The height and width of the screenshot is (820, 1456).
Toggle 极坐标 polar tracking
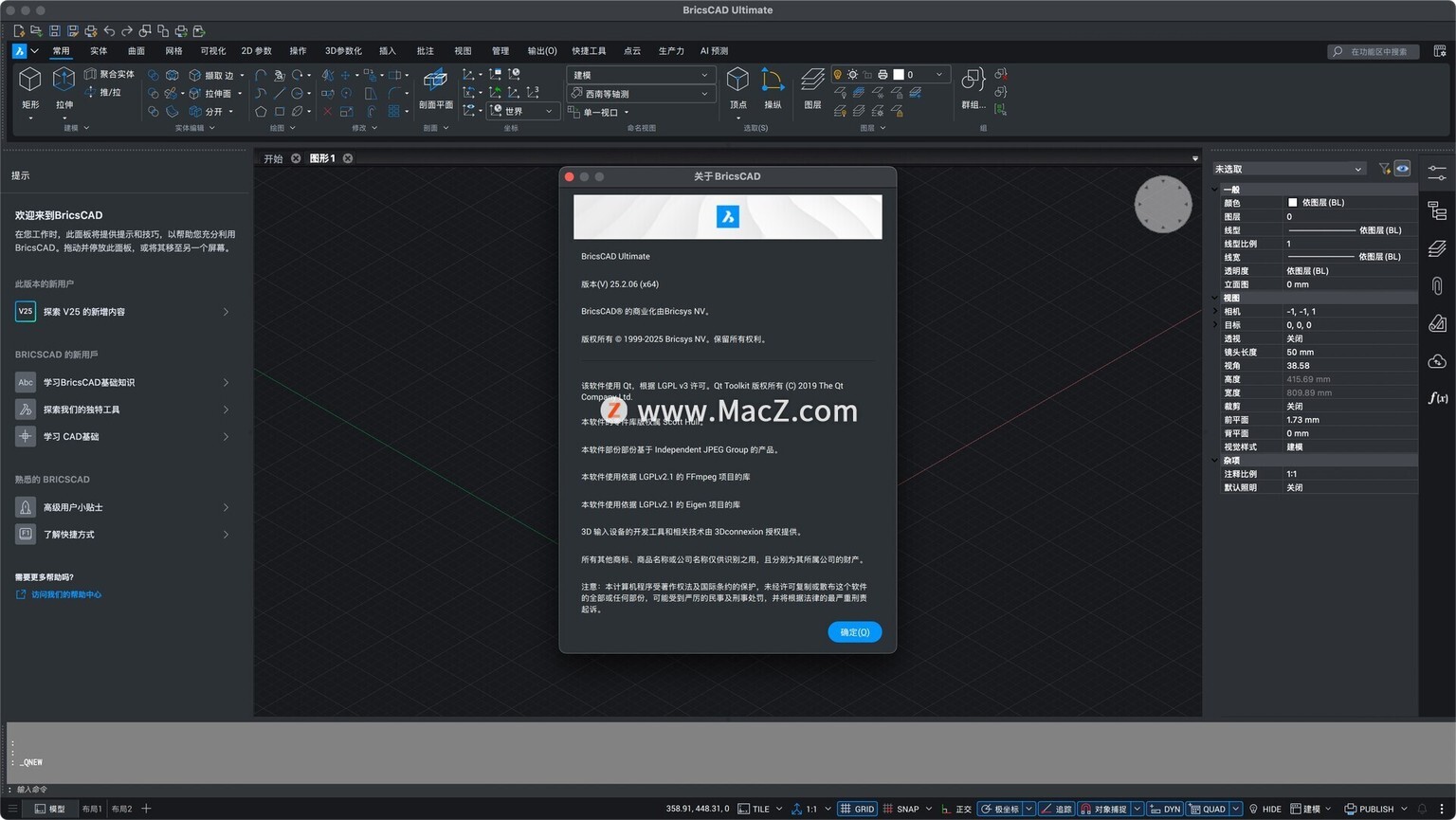1000,809
